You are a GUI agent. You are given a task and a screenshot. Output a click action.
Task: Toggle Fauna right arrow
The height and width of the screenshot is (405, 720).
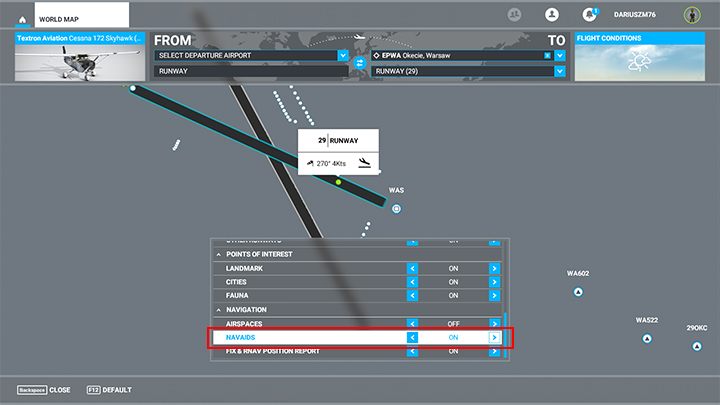494,295
